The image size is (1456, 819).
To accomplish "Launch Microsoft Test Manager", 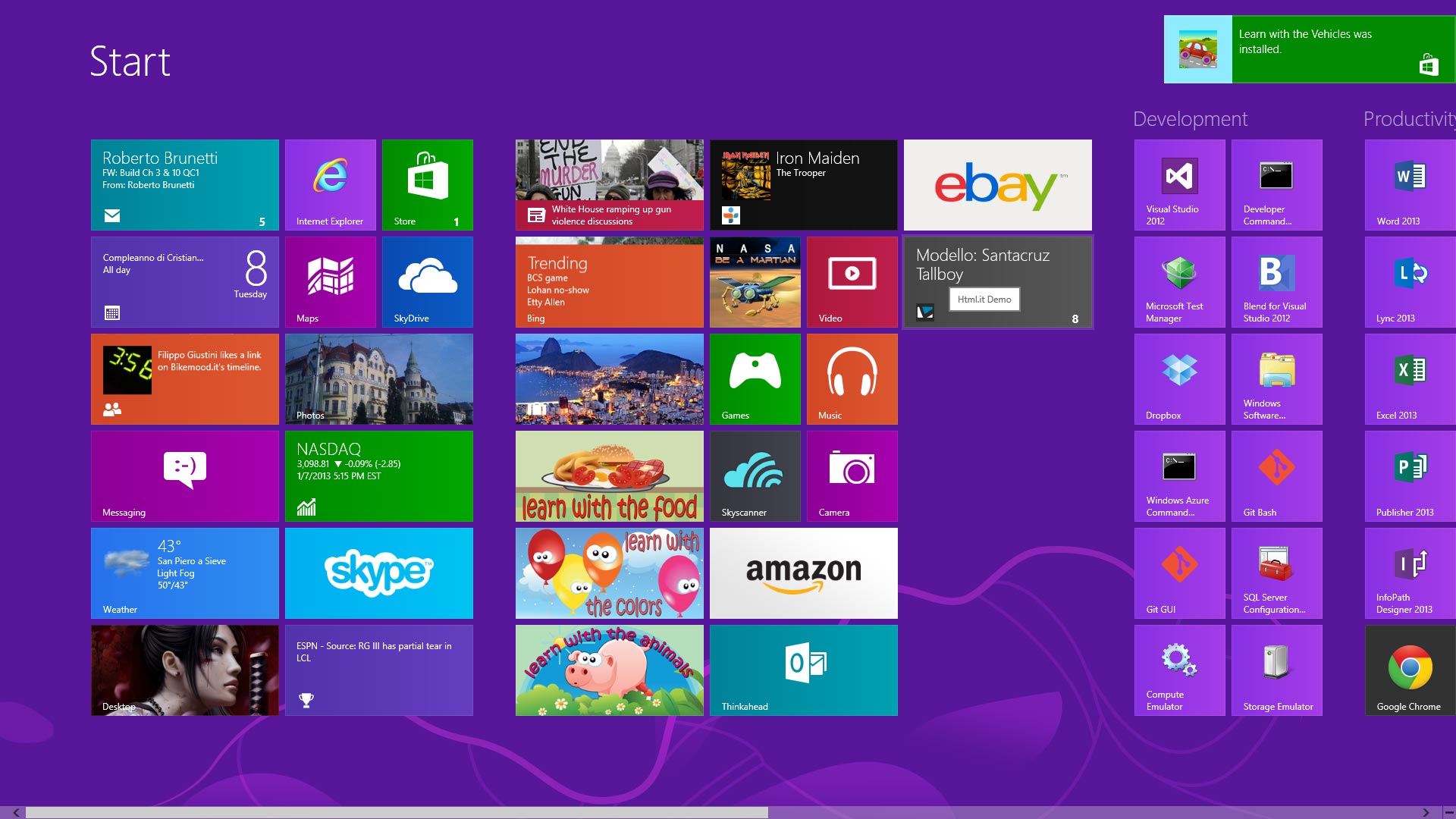I will (x=1180, y=282).
